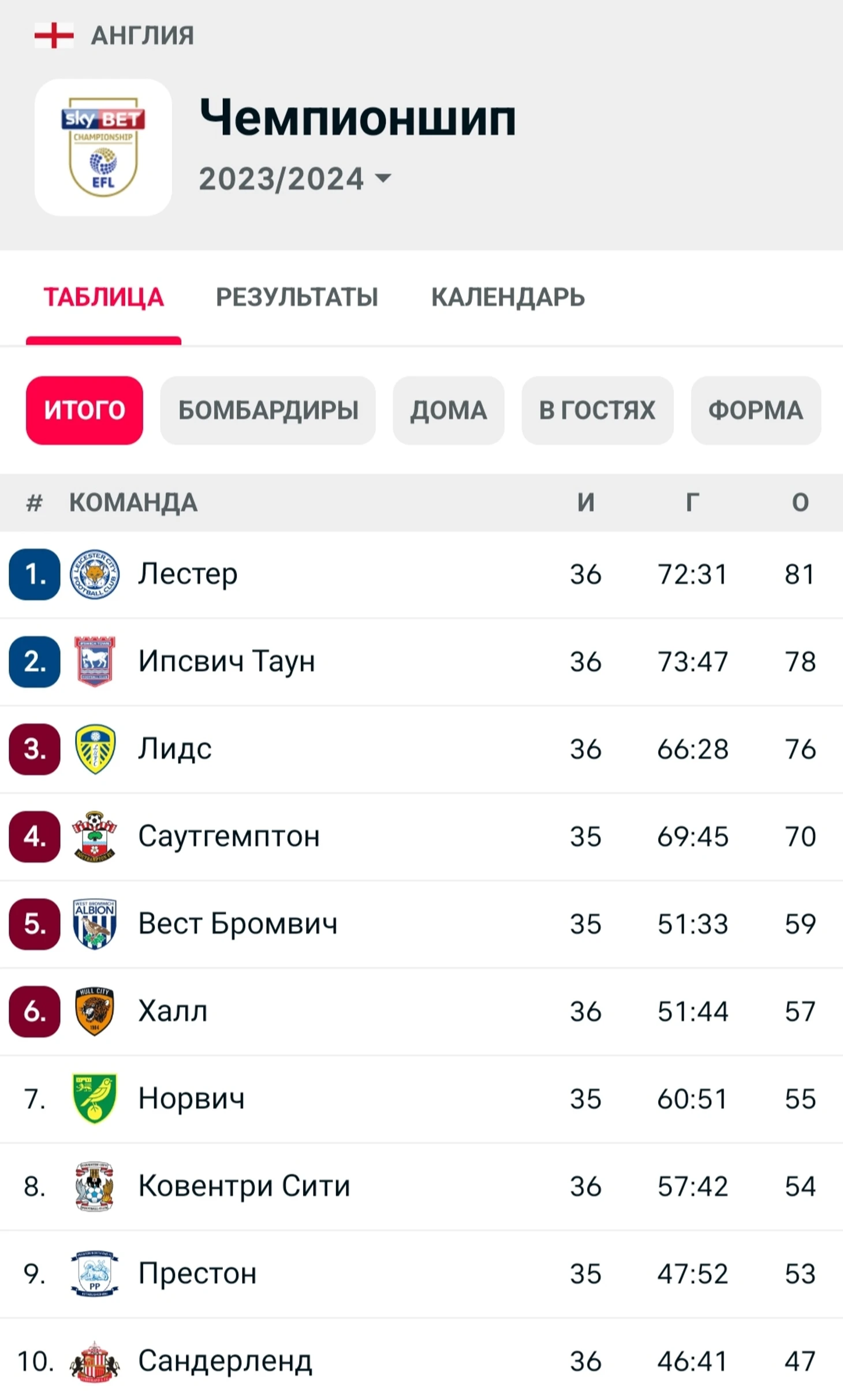
Task: Select the В гостях filter chip
Action: (597, 410)
